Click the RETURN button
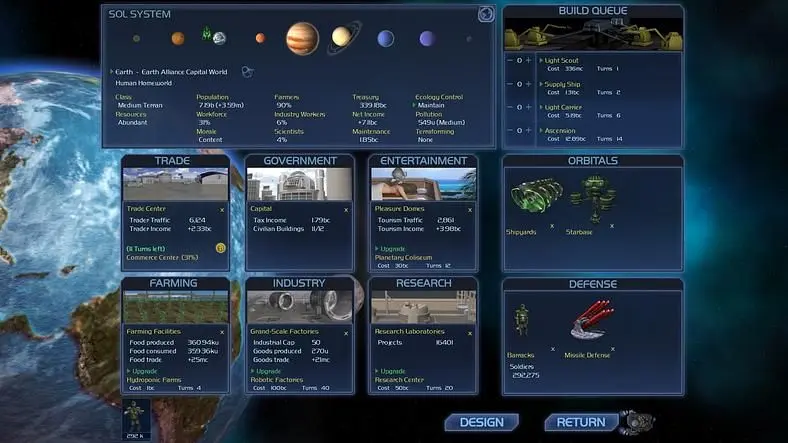This screenshot has height=443, width=788. (581, 422)
